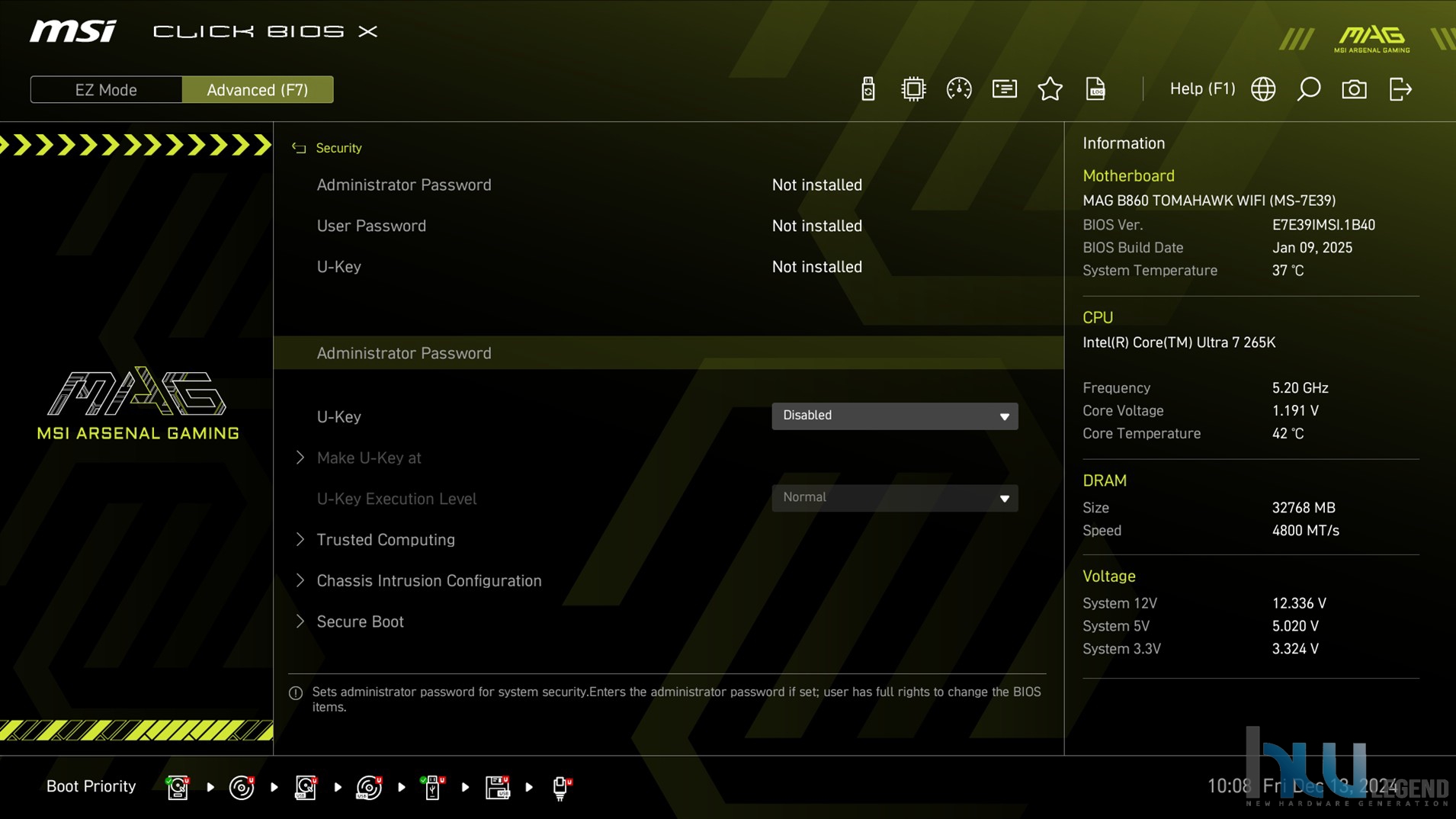Click the Boot Priority label

point(91,786)
